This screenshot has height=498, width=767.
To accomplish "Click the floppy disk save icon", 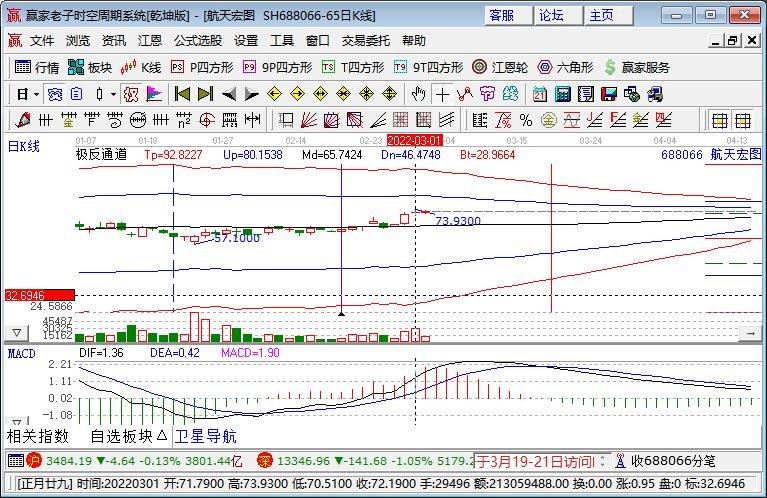I will pos(609,94).
